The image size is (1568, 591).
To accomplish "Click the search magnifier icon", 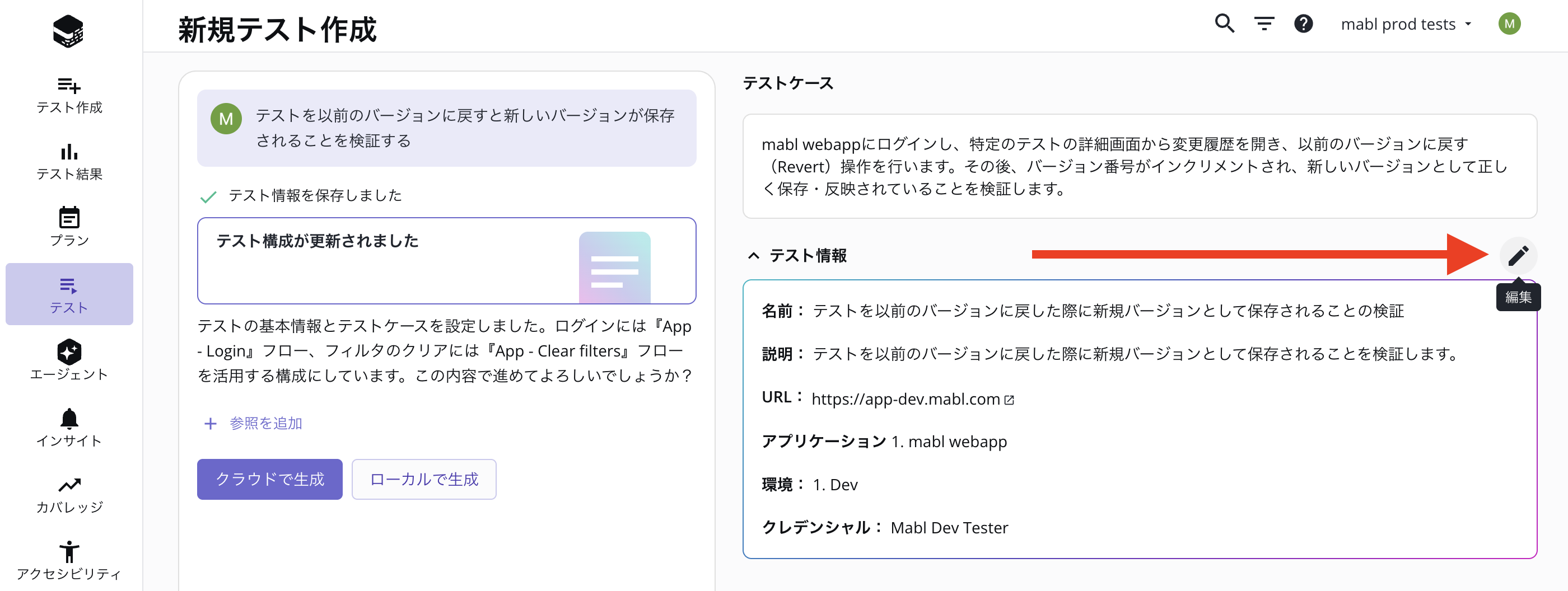I will pyautogui.click(x=1225, y=24).
